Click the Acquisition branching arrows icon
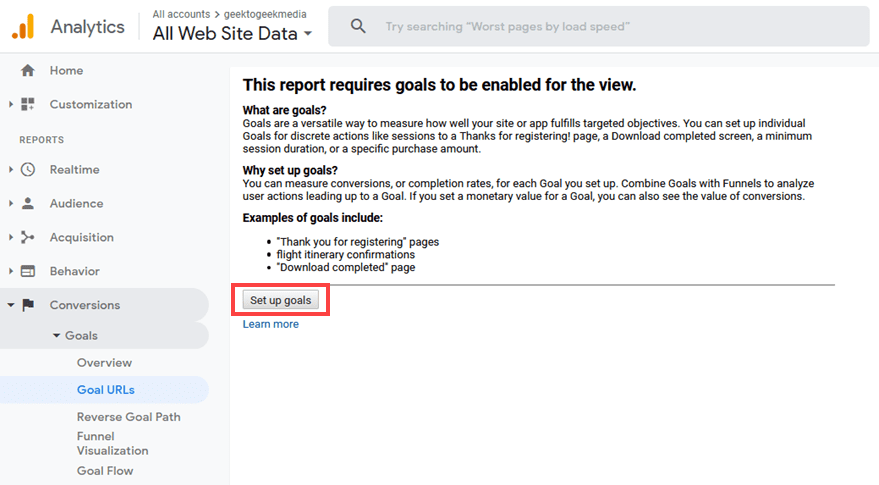 click(28, 238)
